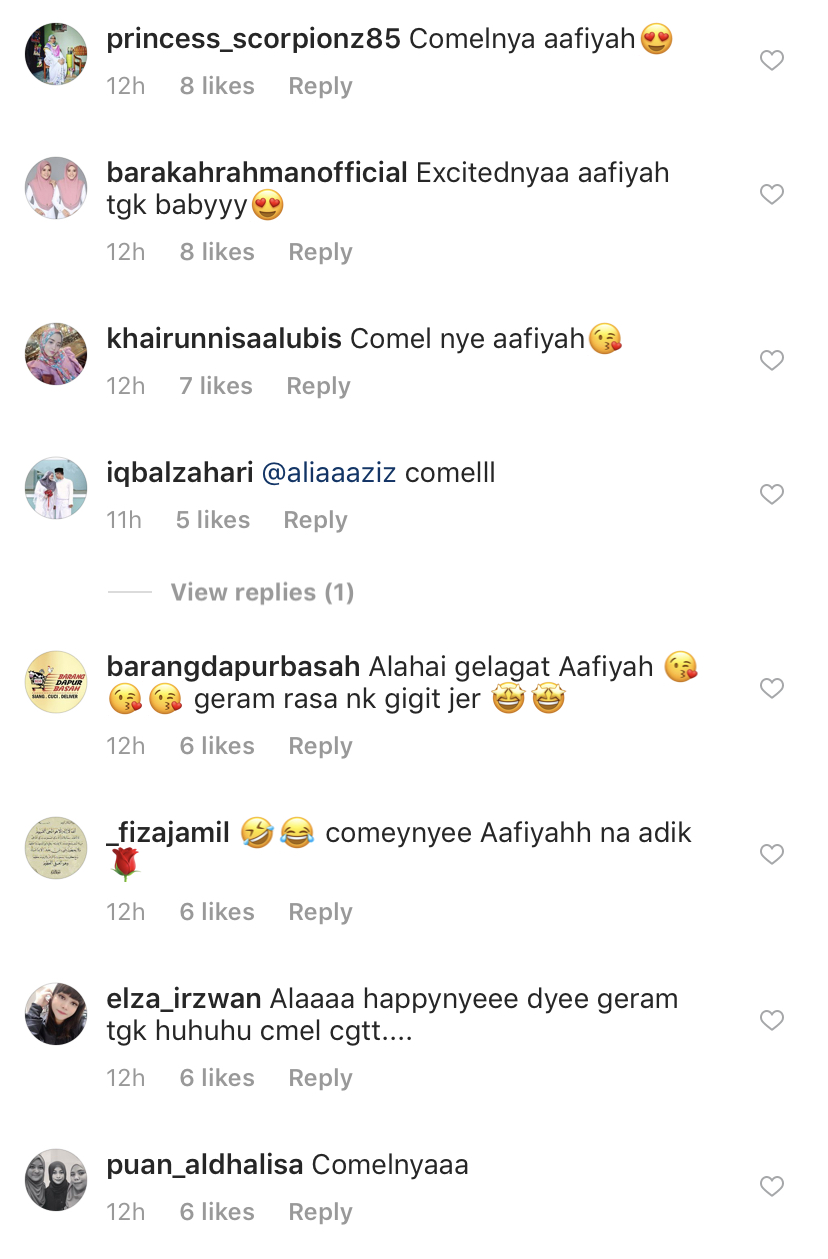Image resolution: width=828 pixels, height=1259 pixels.
Task: Open barangdapurbasah's profile avatar
Action: (x=56, y=682)
